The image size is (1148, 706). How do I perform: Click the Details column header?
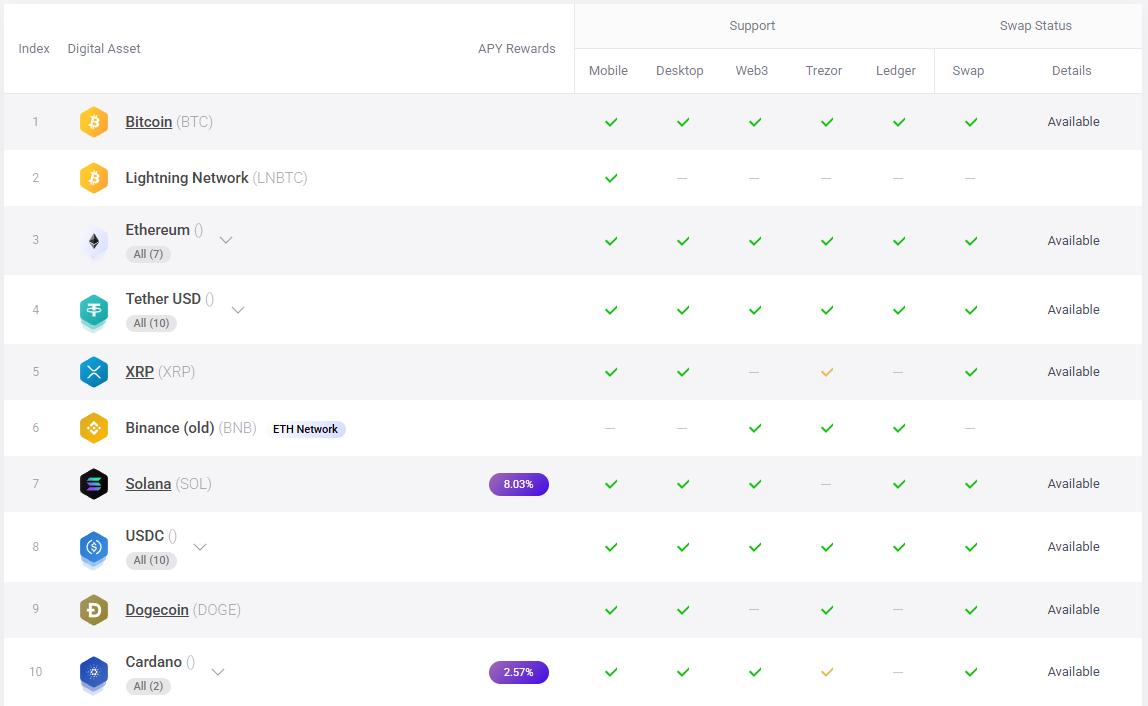coord(1071,70)
